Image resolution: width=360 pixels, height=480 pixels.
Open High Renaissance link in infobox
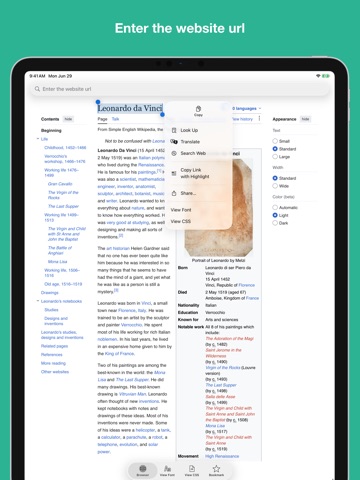[222, 456]
